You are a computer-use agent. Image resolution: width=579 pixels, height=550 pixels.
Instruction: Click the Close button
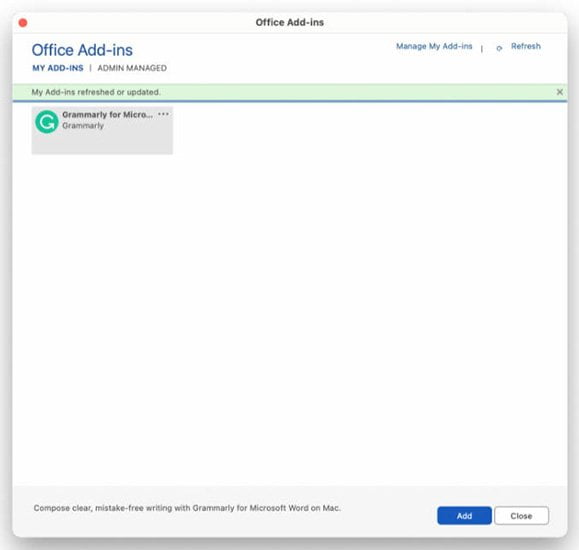coord(521,515)
